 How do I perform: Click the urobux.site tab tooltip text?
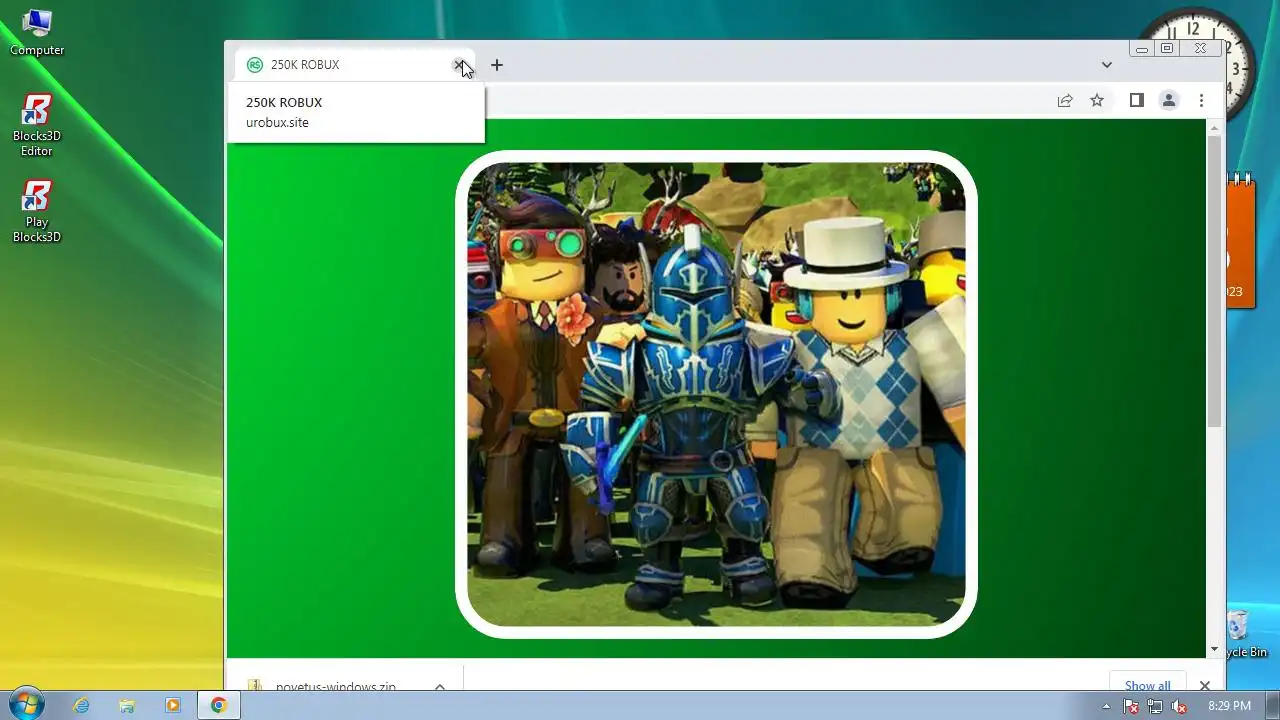[x=277, y=122]
